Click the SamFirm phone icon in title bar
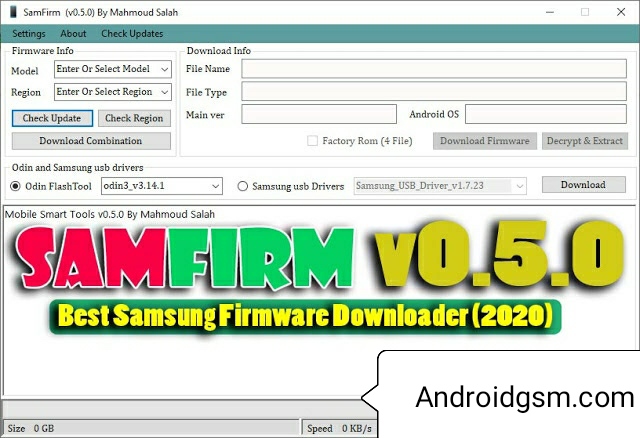 13,12
